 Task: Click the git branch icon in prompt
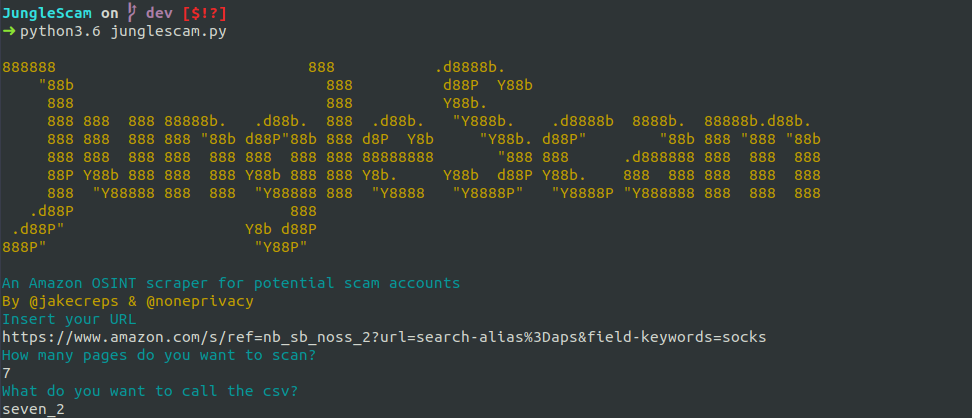[131, 13]
